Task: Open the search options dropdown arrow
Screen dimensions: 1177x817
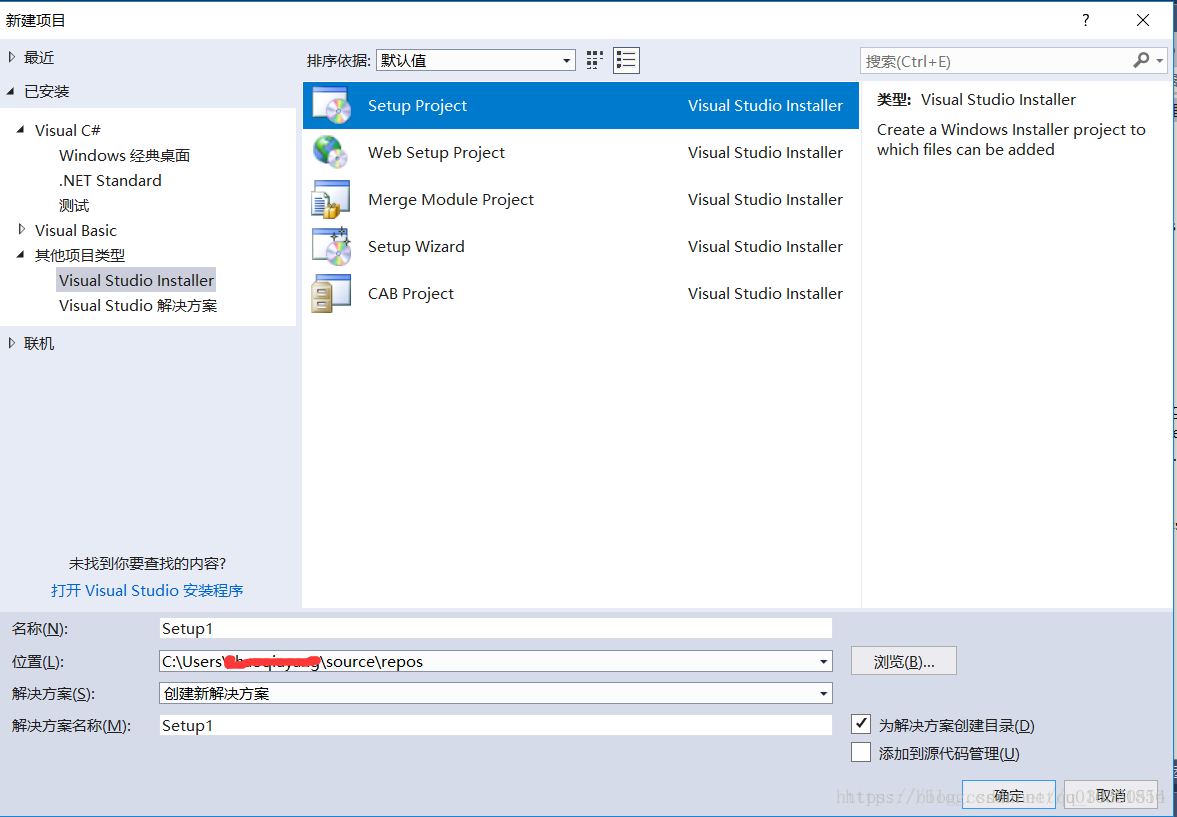Action: click(1160, 60)
